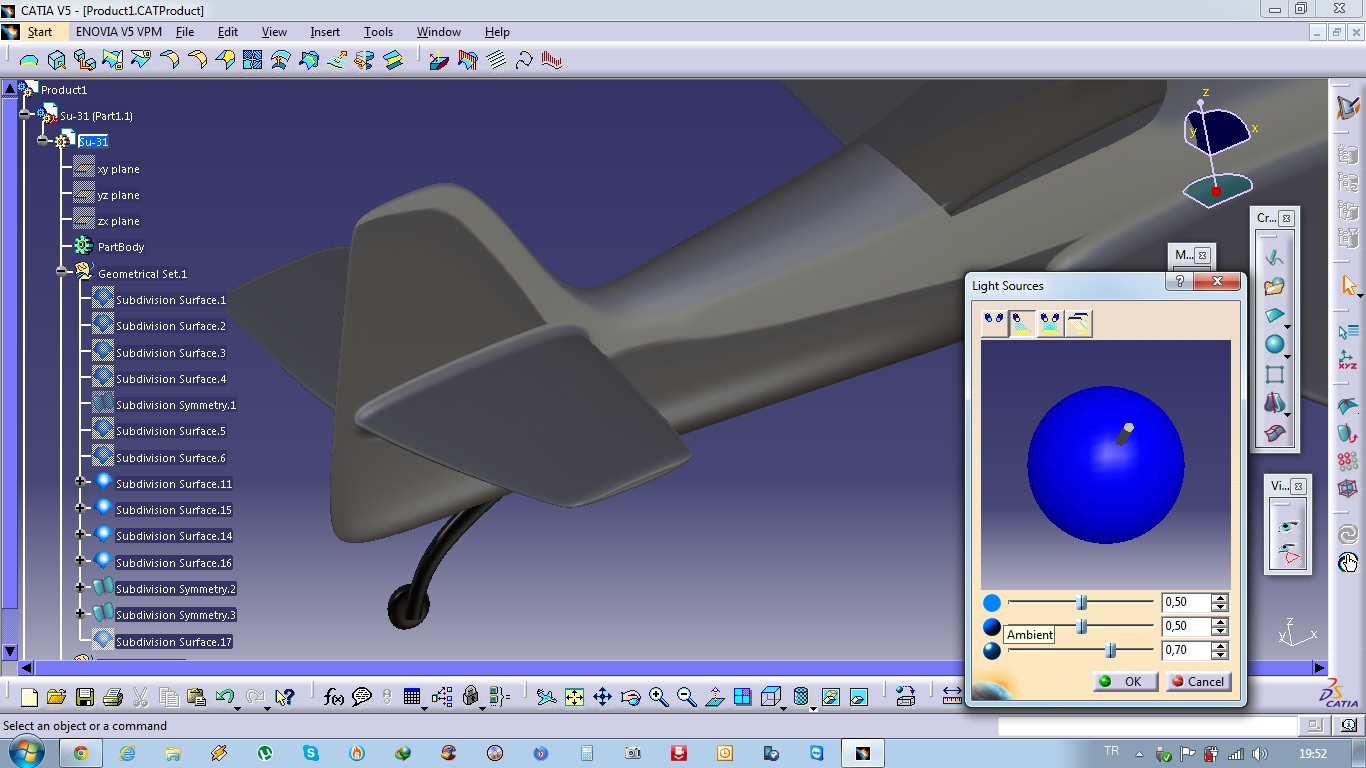Toggle No Light source mode
Image resolution: width=1366 pixels, height=768 pixels.
[994, 323]
